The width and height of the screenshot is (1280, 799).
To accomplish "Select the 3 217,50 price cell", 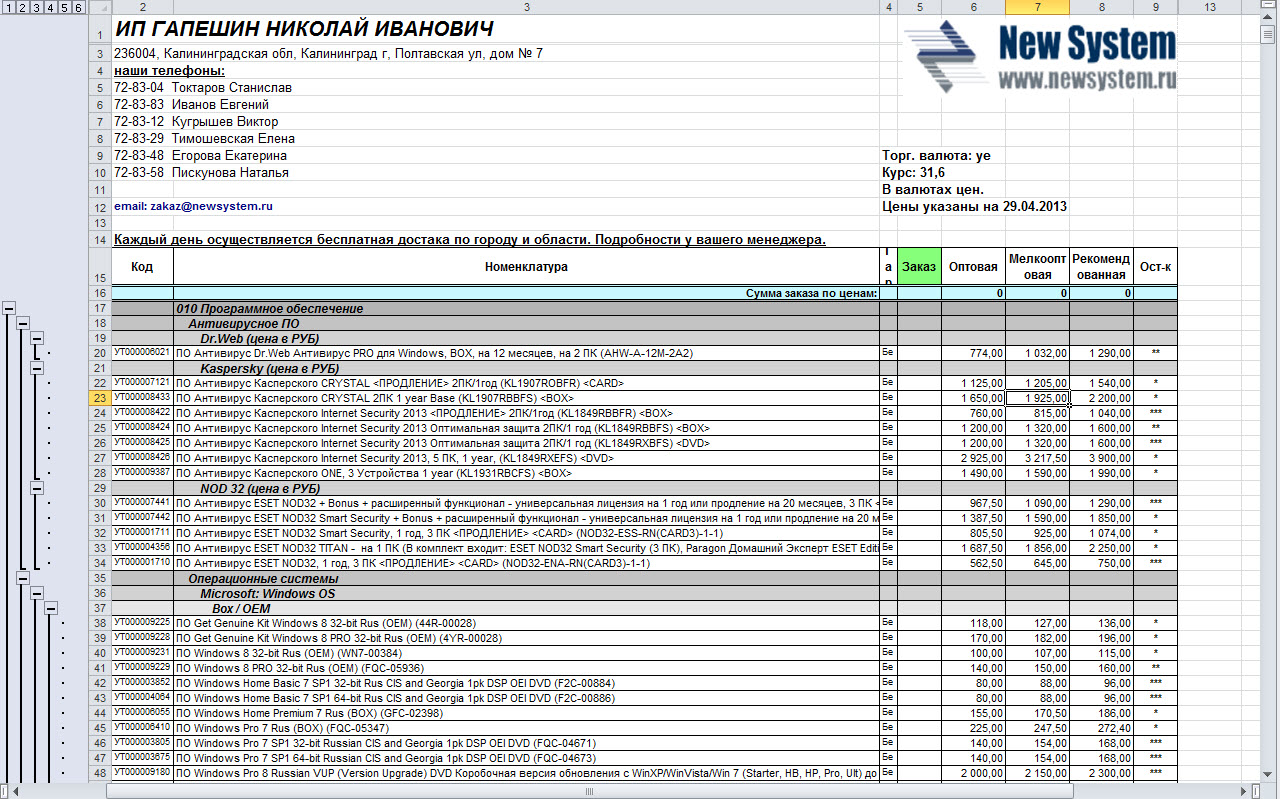I will click(1037, 458).
